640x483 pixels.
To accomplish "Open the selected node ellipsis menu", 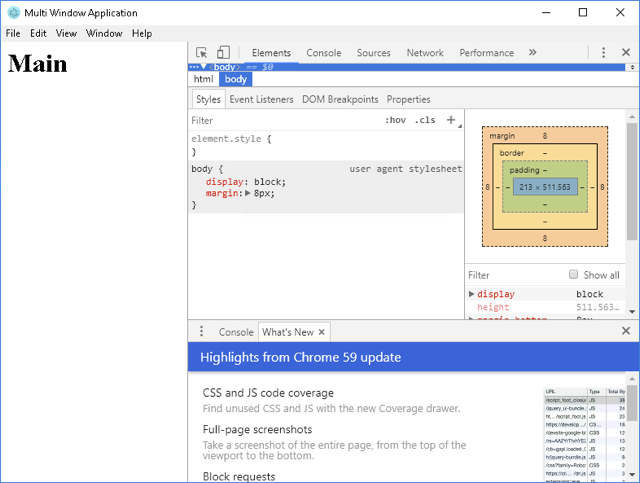I will coord(194,67).
